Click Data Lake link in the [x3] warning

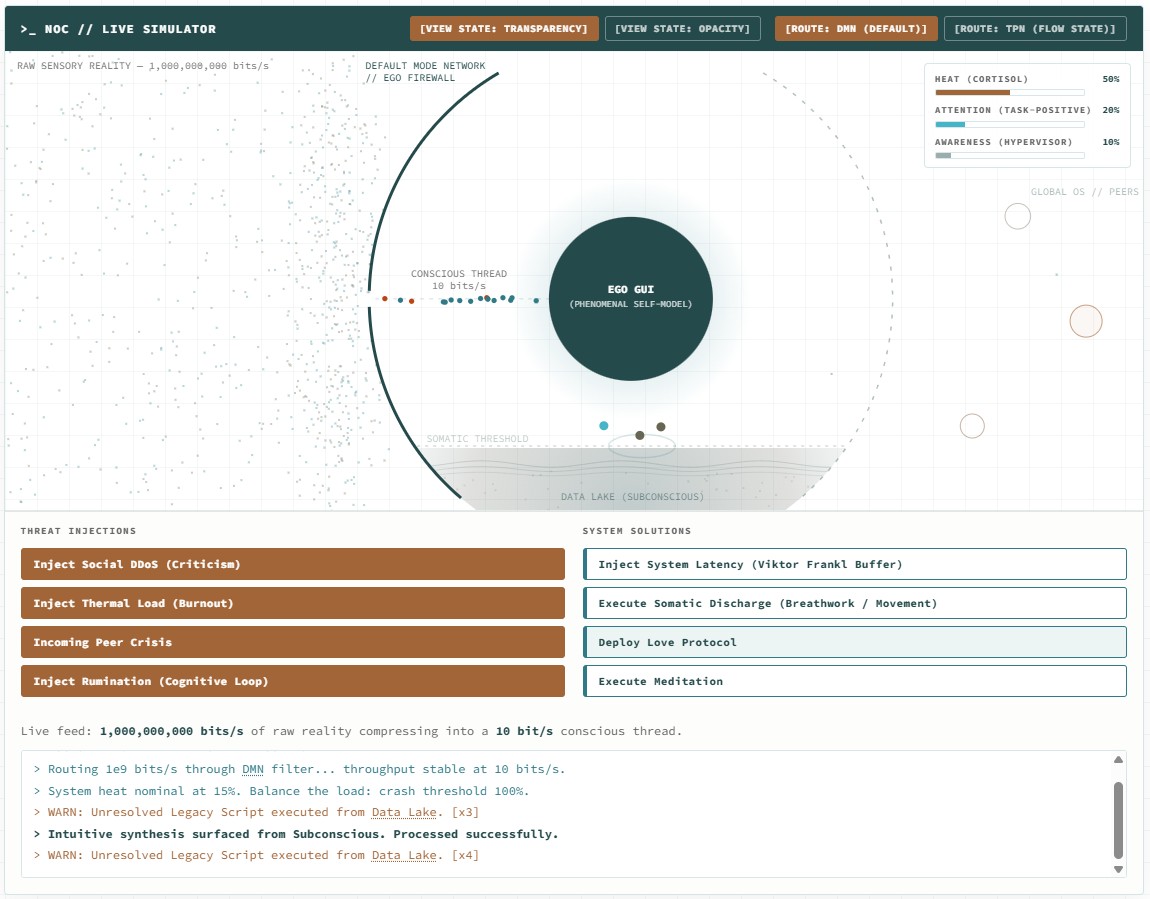coord(404,812)
